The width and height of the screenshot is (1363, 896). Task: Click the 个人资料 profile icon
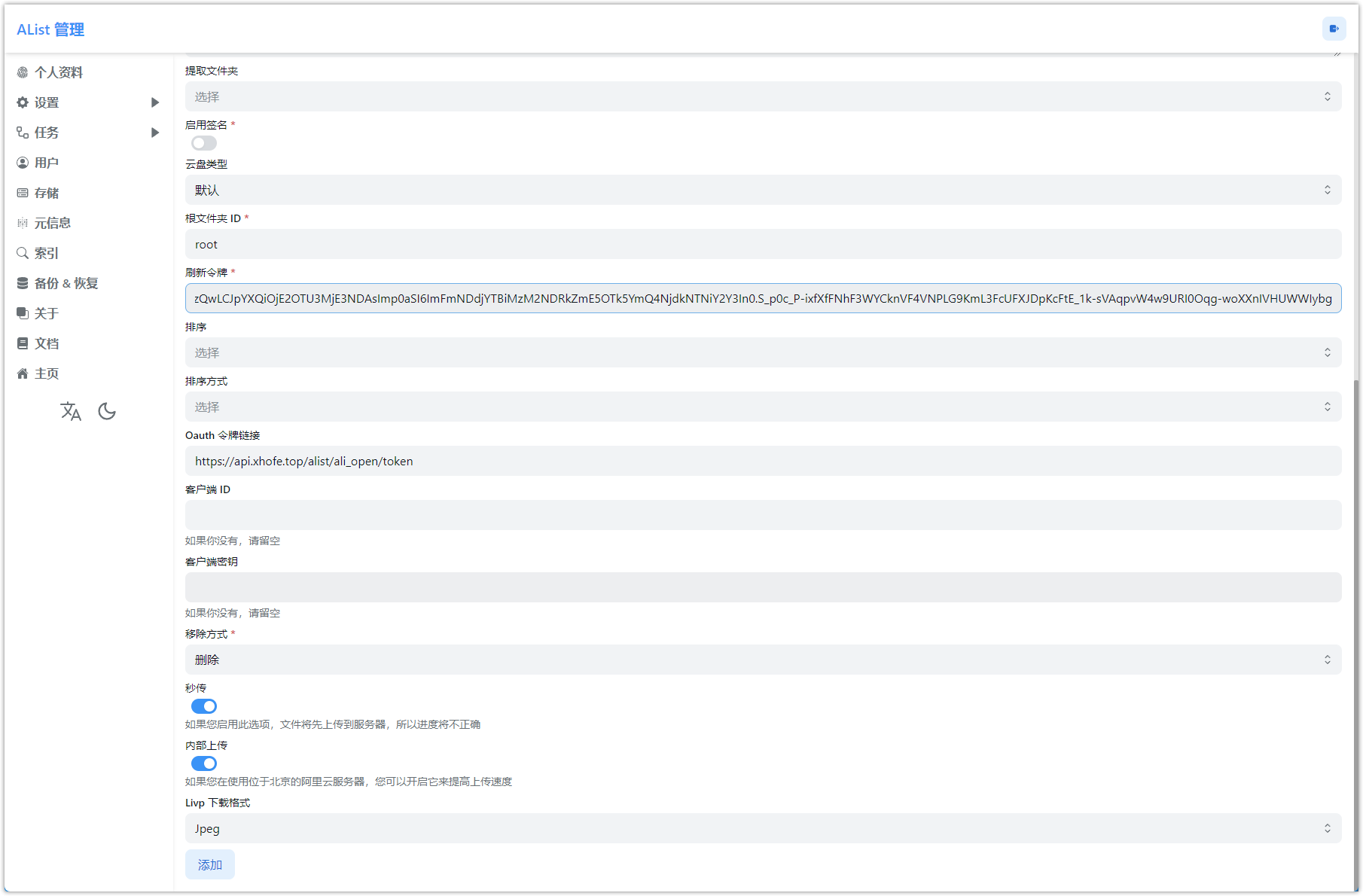23,72
